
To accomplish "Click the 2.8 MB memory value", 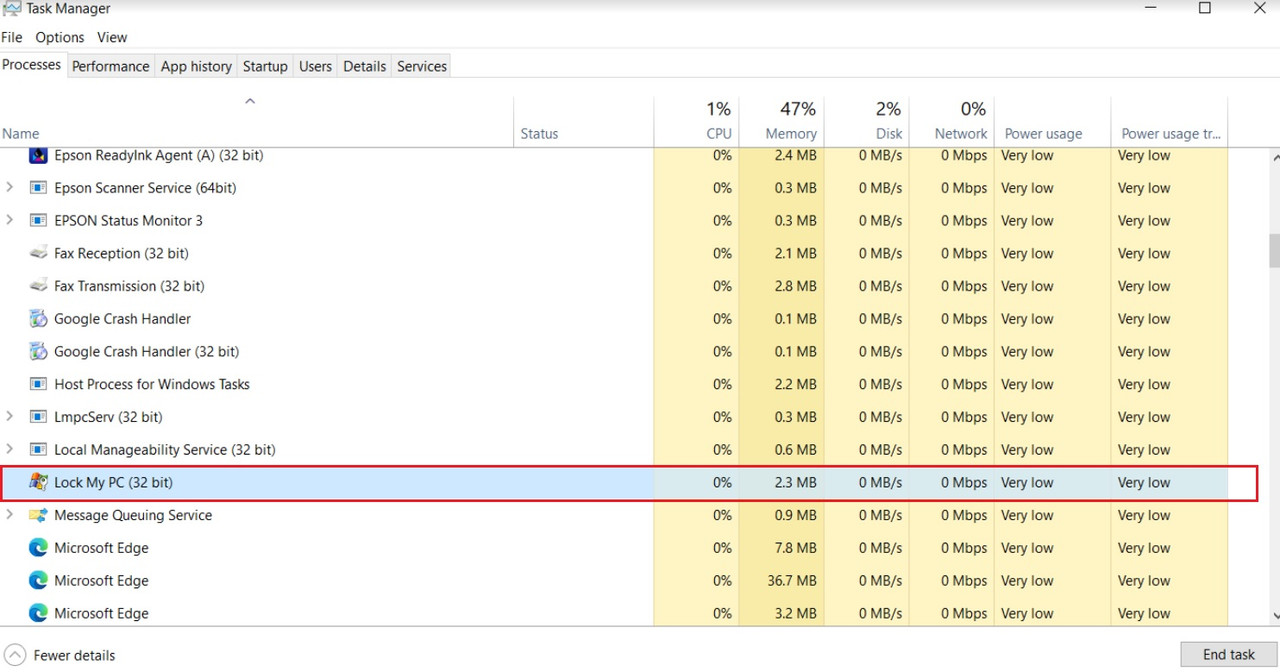I will click(795, 286).
